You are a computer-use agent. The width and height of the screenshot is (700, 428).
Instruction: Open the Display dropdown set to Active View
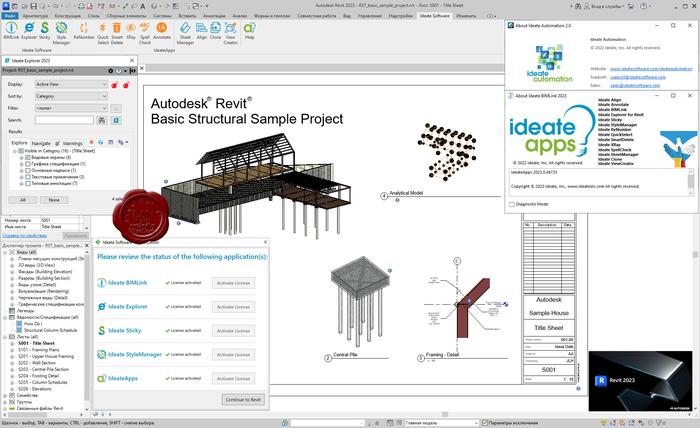72,85
